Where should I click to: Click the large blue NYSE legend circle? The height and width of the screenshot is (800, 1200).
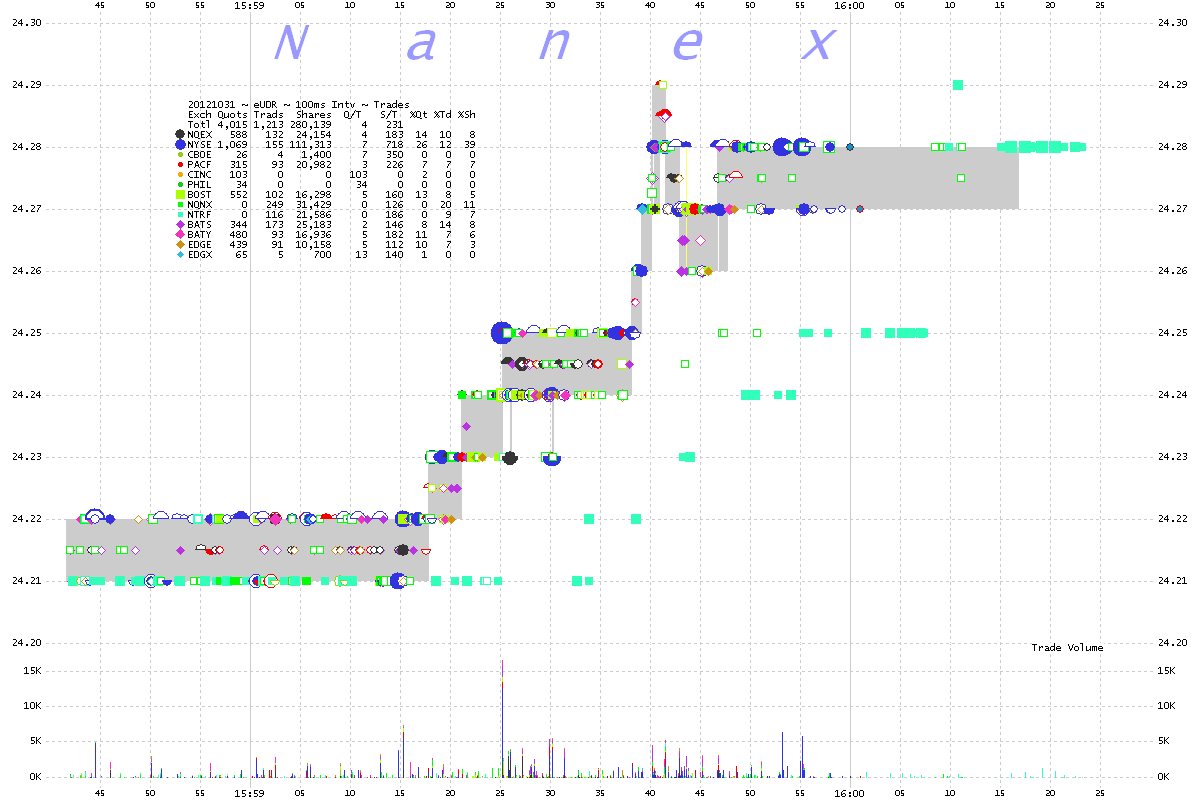pos(180,144)
